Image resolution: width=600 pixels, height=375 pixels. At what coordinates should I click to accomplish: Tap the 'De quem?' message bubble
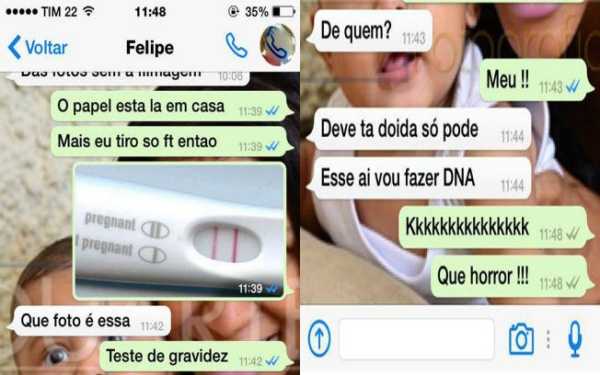pyautogui.click(x=371, y=31)
